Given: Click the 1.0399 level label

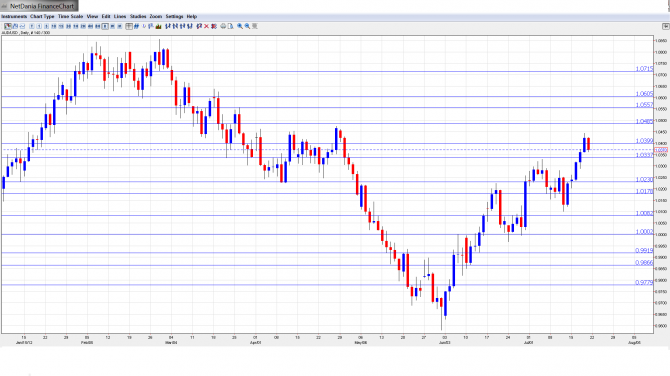Looking at the screenshot, I should click(x=644, y=141).
